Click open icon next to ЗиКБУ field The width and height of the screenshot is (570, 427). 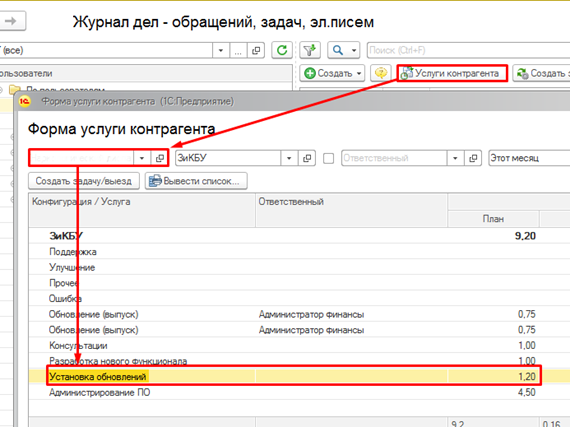click(307, 158)
